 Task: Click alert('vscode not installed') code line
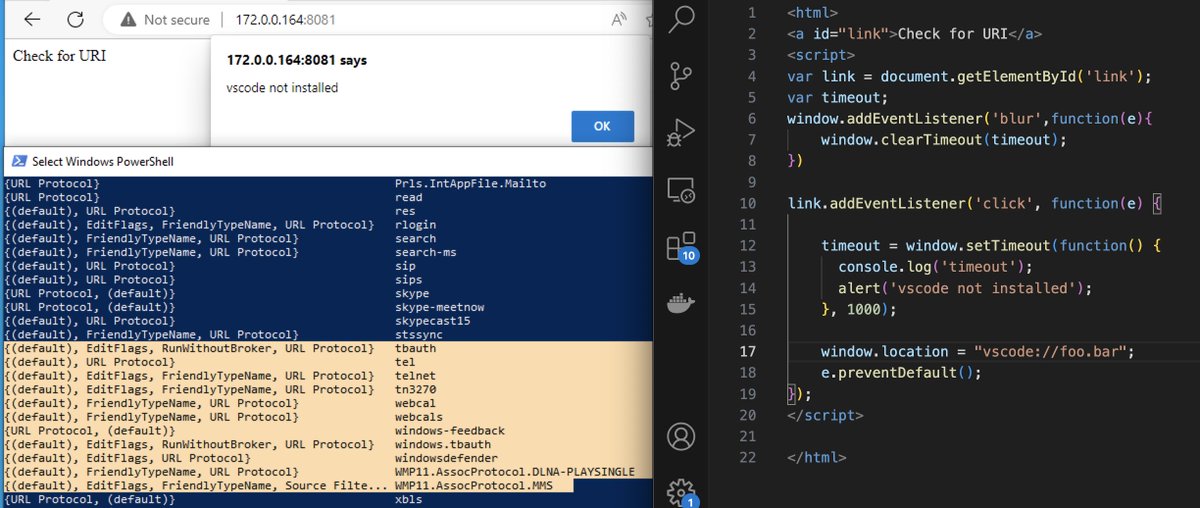point(965,288)
